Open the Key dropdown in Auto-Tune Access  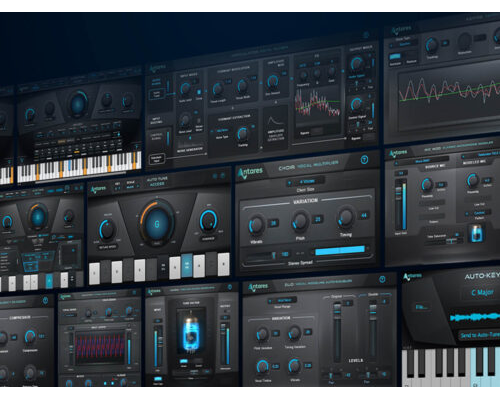[118, 188]
